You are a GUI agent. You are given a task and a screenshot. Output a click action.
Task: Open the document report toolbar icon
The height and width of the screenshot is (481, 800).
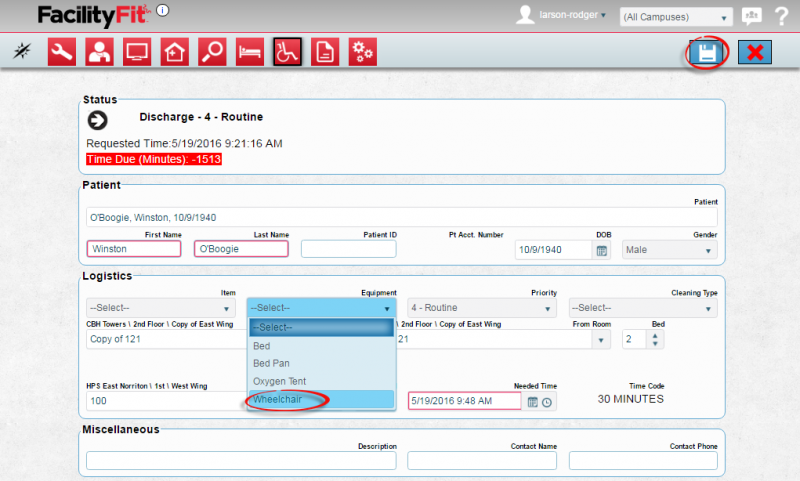pos(325,52)
